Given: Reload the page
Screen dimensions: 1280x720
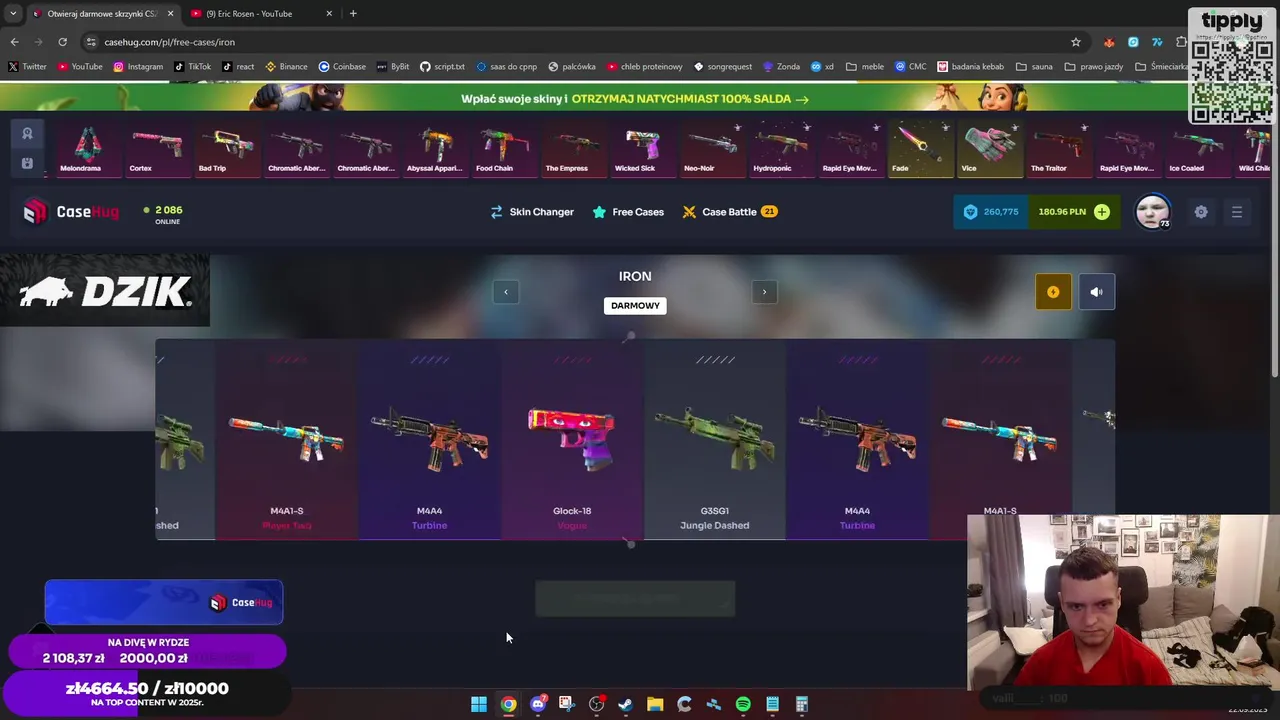Looking at the screenshot, I should (x=62, y=42).
